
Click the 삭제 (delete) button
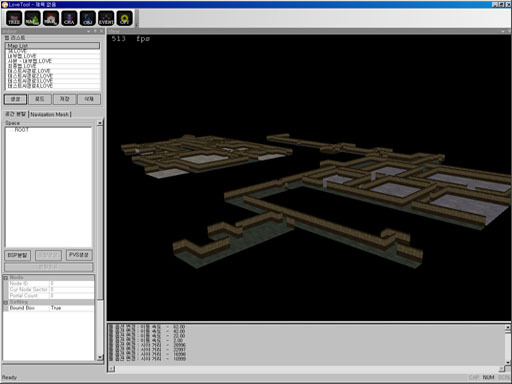pyautogui.click(x=89, y=99)
